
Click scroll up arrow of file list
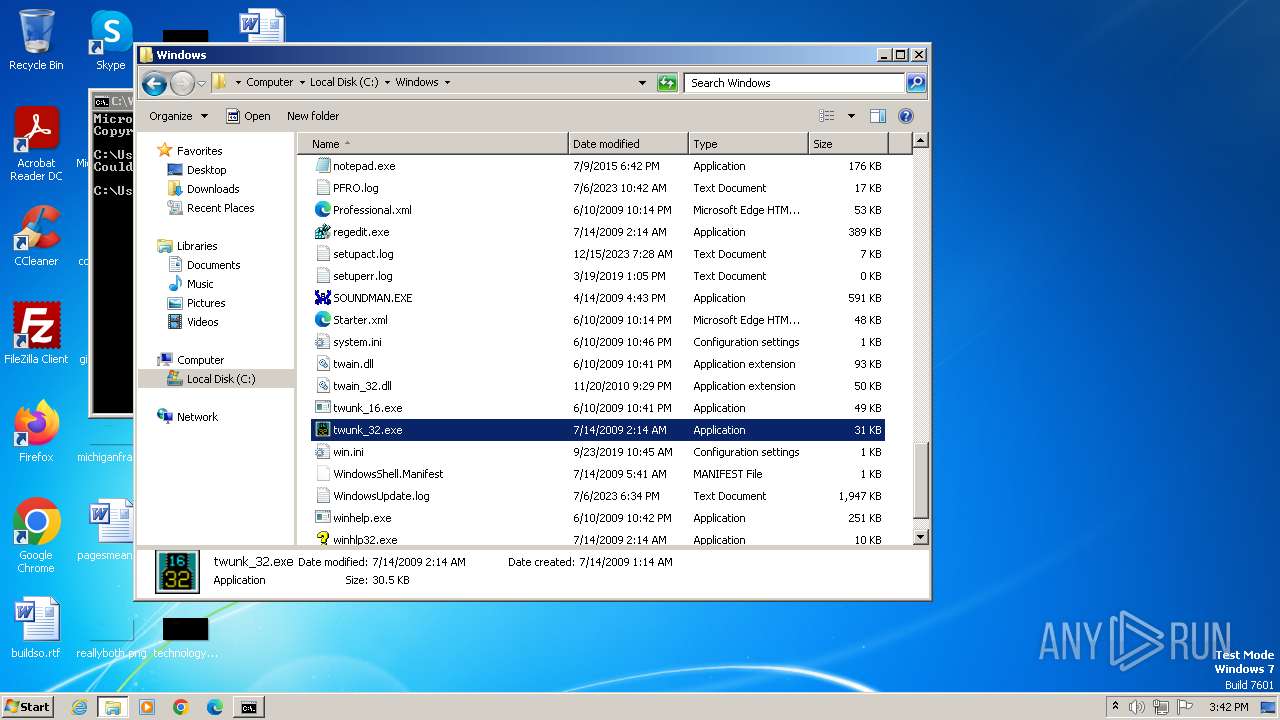pos(921,141)
